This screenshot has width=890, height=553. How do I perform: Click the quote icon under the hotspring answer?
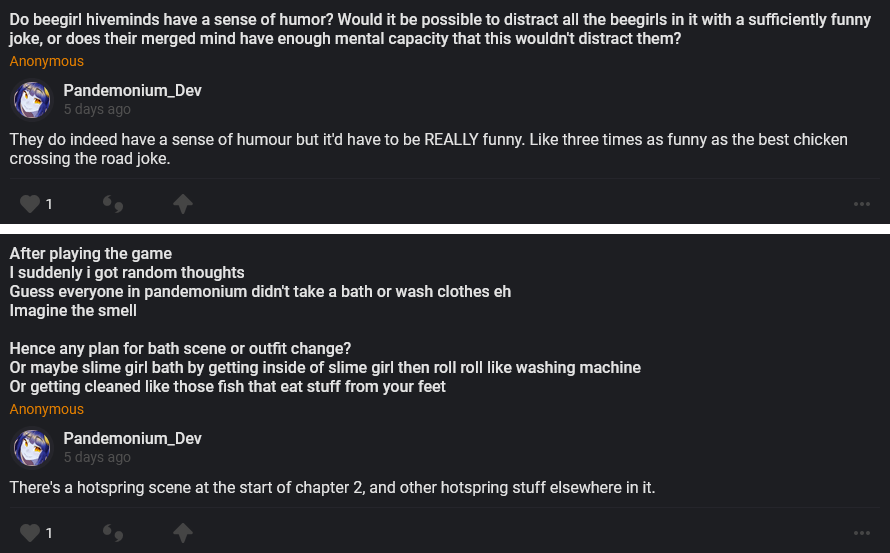pyautogui.click(x=113, y=533)
